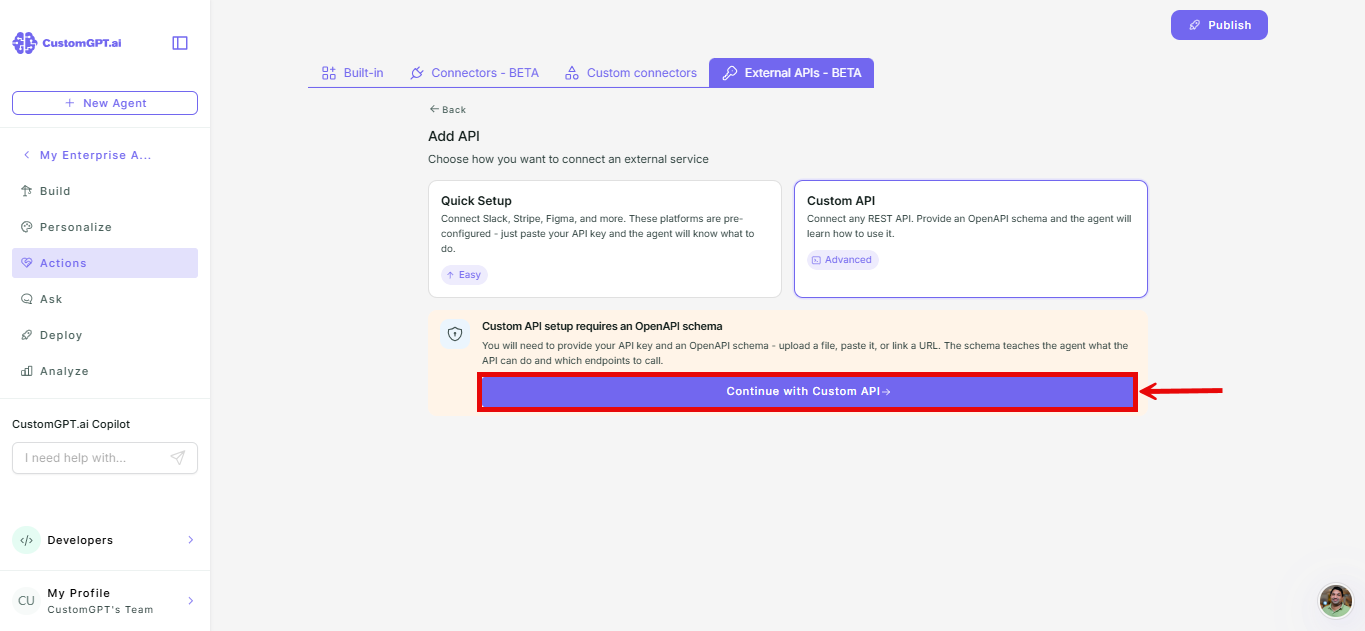Image resolution: width=1365 pixels, height=631 pixels.
Task: Click the Built-in grid icon
Action: (x=328, y=73)
